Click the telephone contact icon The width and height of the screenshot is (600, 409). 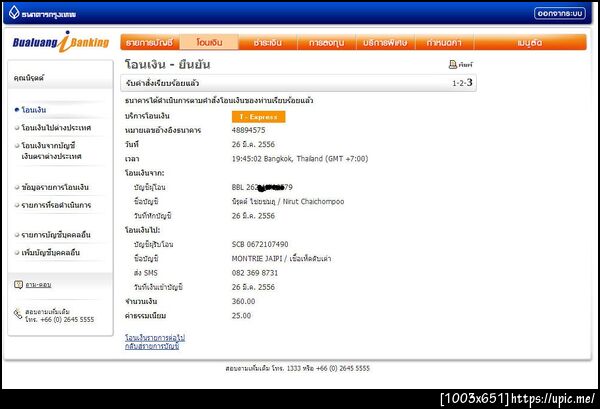tap(18, 314)
